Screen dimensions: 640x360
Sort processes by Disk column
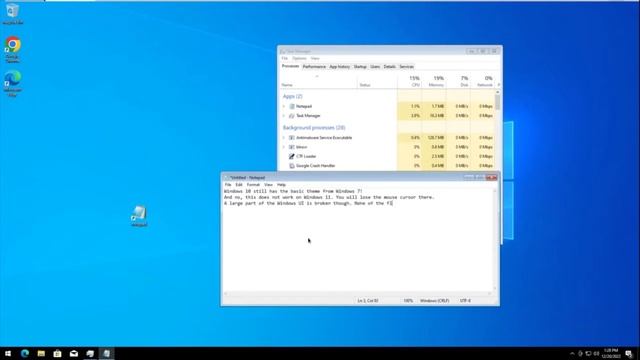point(458,81)
